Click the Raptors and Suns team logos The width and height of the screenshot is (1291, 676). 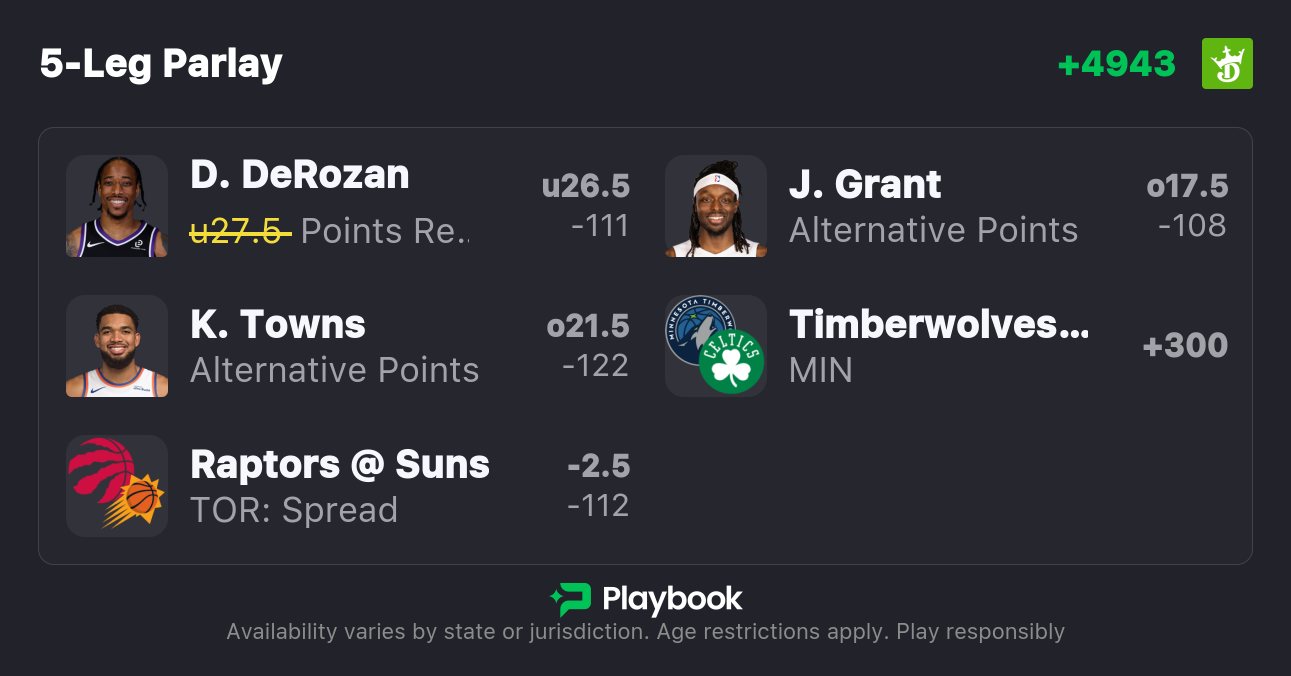pyautogui.click(x=117, y=486)
